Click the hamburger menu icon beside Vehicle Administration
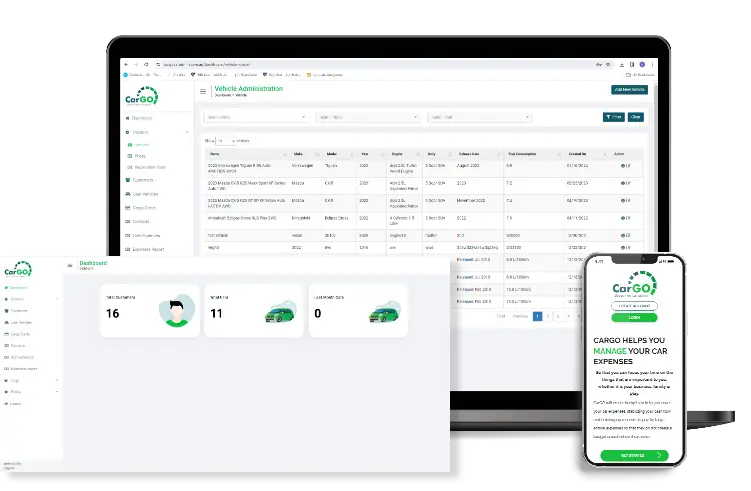The image size is (751, 491). point(203,91)
